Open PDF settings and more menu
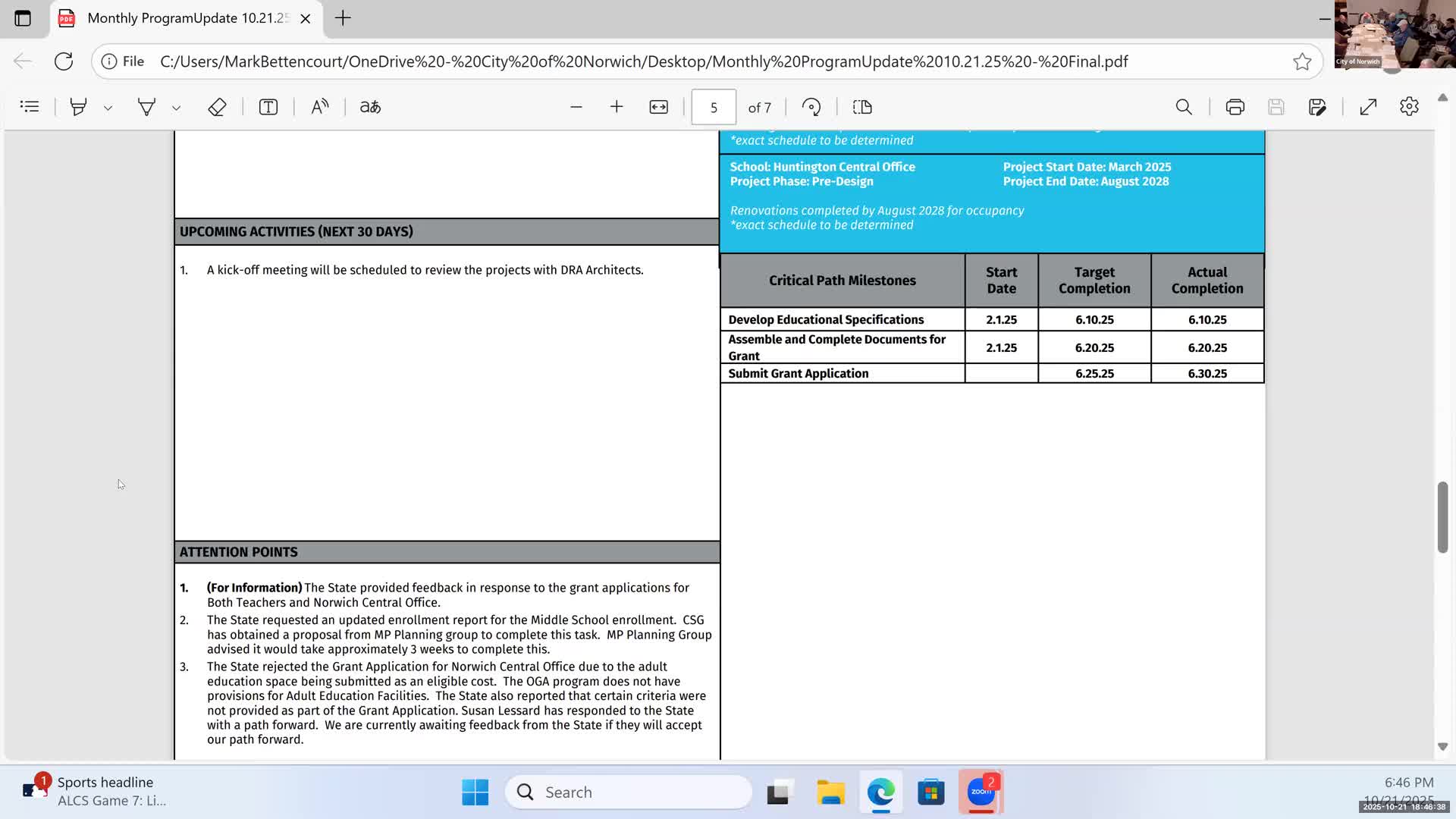Screen dimensions: 1456x819 [1409, 107]
